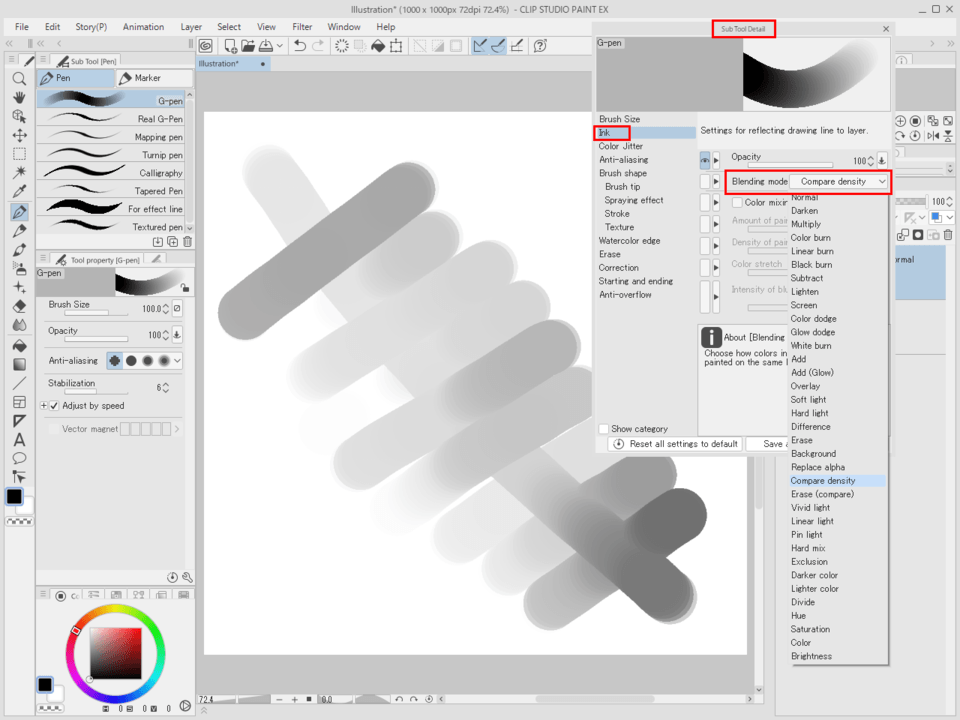Open Opacity dynamics button in Tool property

coord(177,335)
